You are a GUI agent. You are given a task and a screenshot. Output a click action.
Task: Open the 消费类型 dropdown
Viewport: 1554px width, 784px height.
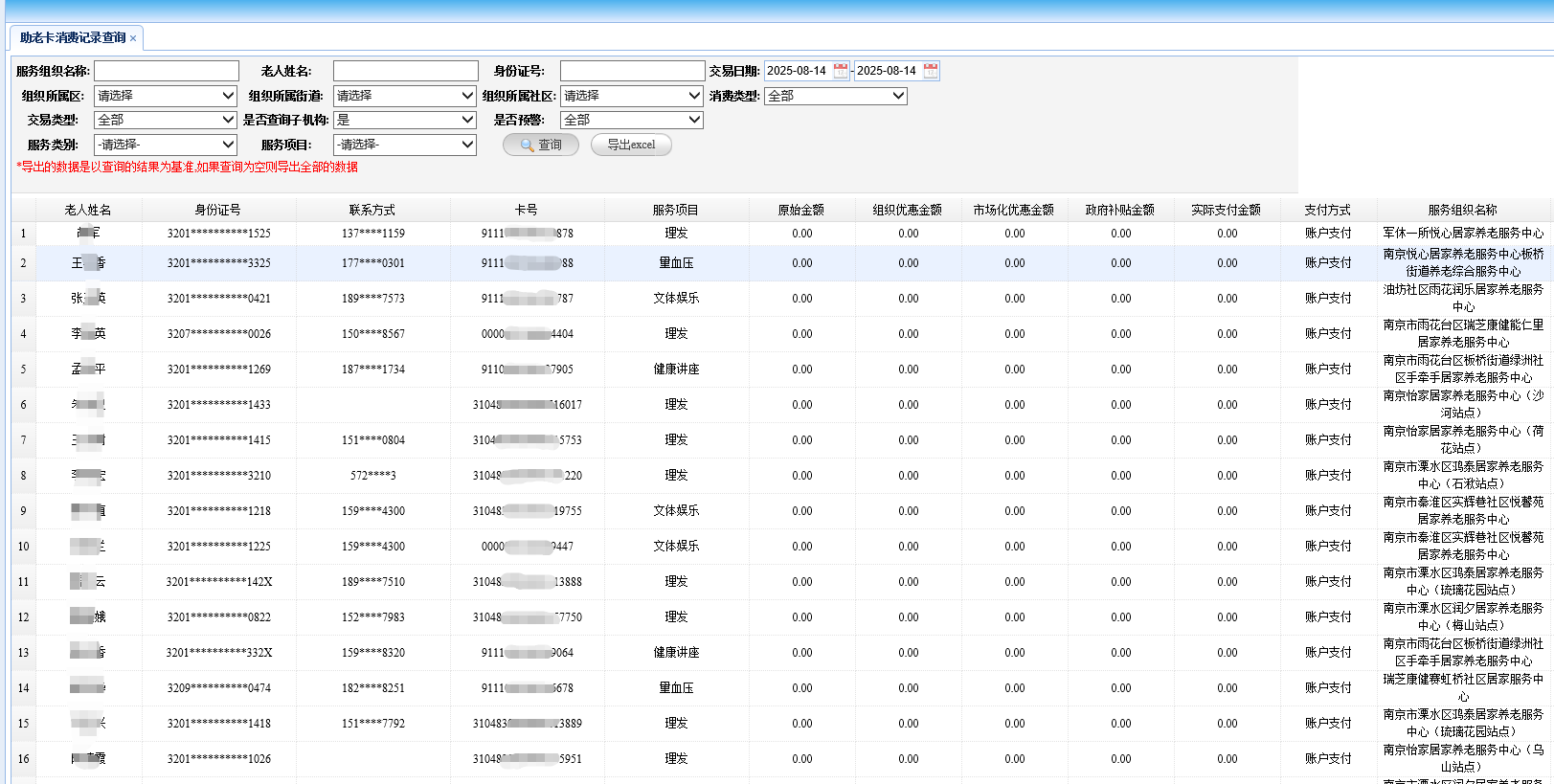pyautogui.click(x=835, y=96)
